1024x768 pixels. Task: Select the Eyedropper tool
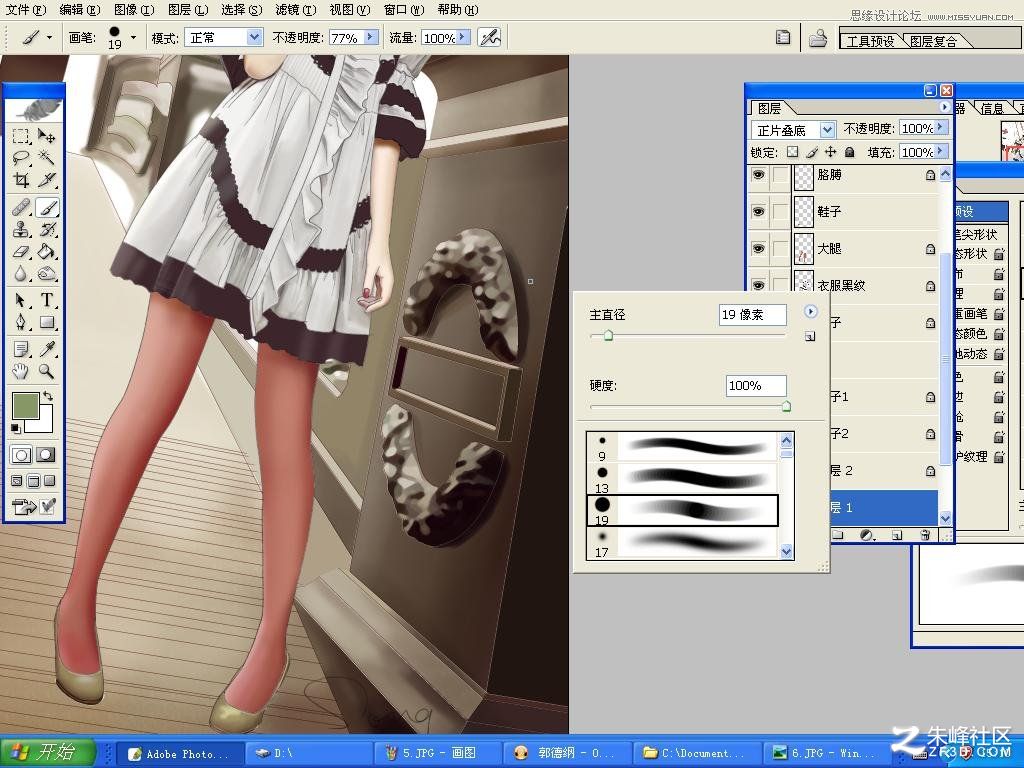tap(46, 349)
